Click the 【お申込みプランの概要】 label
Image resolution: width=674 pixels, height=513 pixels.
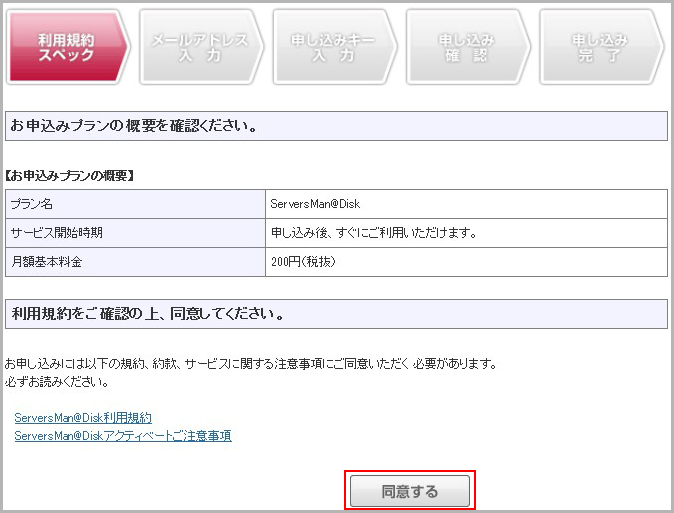[x=70, y=176]
